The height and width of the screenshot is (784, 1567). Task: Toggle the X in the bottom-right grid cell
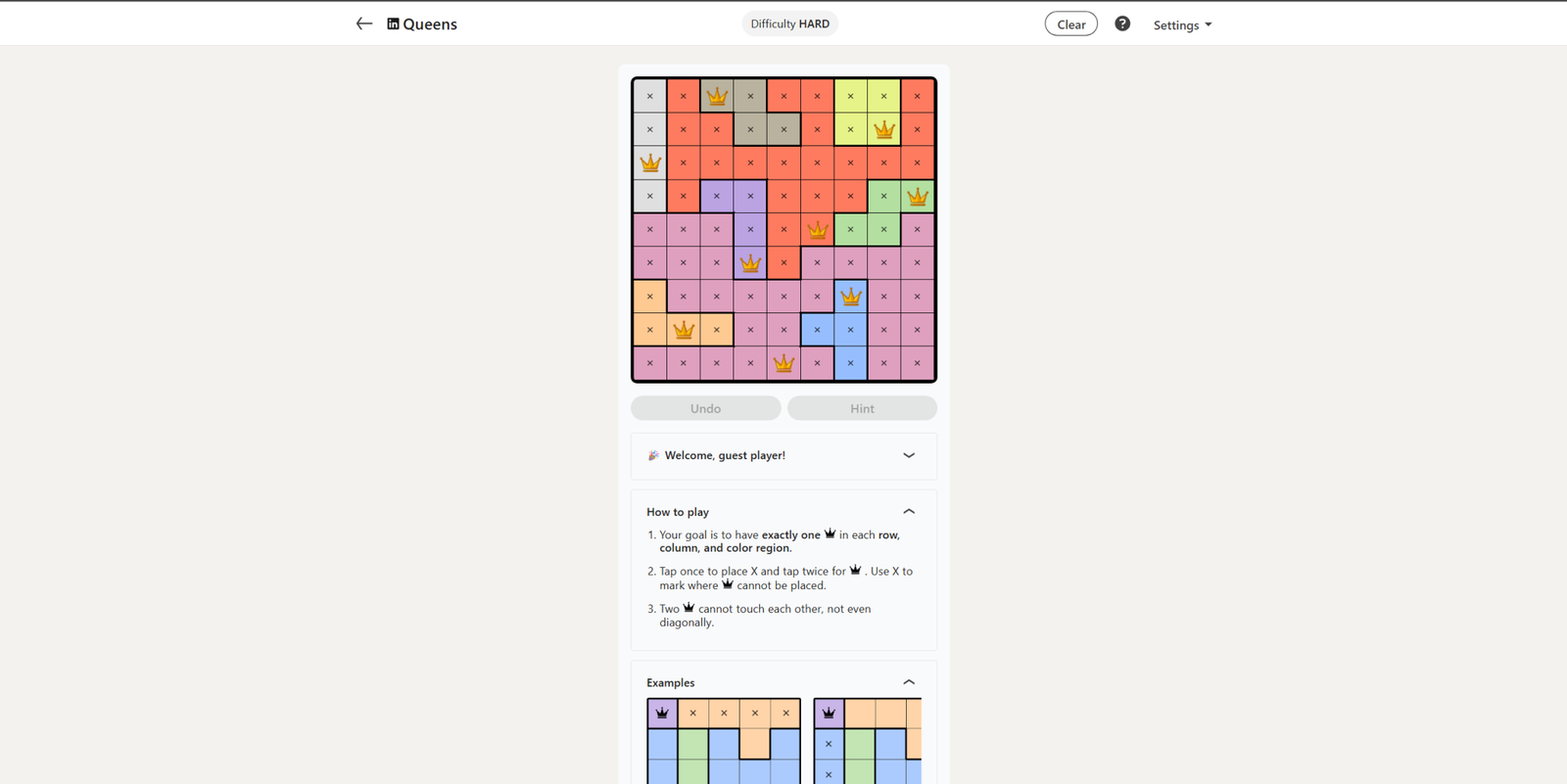click(x=918, y=363)
